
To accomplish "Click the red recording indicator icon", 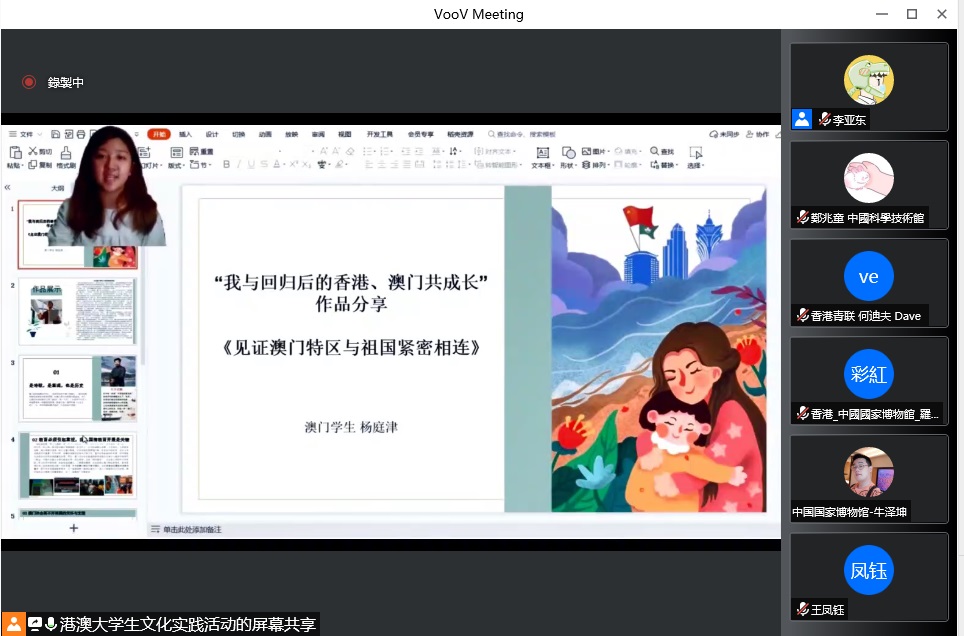I will (x=29, y=82).
